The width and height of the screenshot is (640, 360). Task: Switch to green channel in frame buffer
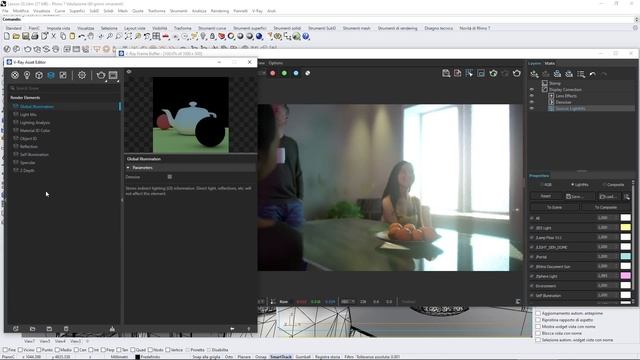pos(284,73)
